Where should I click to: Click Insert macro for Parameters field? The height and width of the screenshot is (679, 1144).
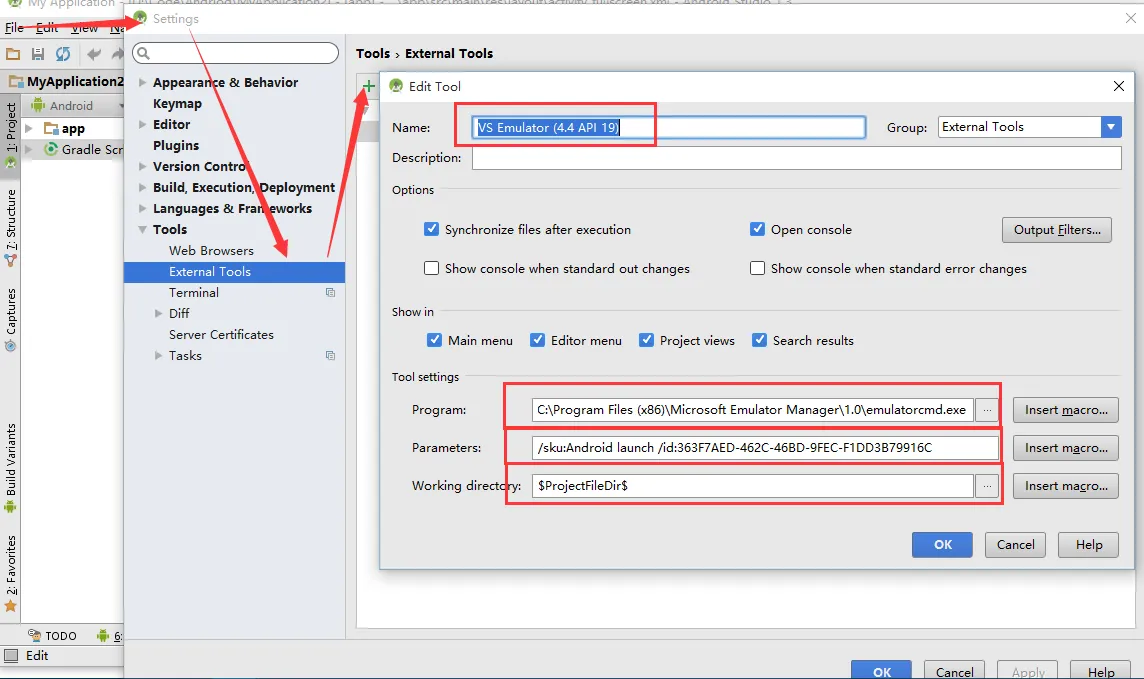pos(1066,448)
